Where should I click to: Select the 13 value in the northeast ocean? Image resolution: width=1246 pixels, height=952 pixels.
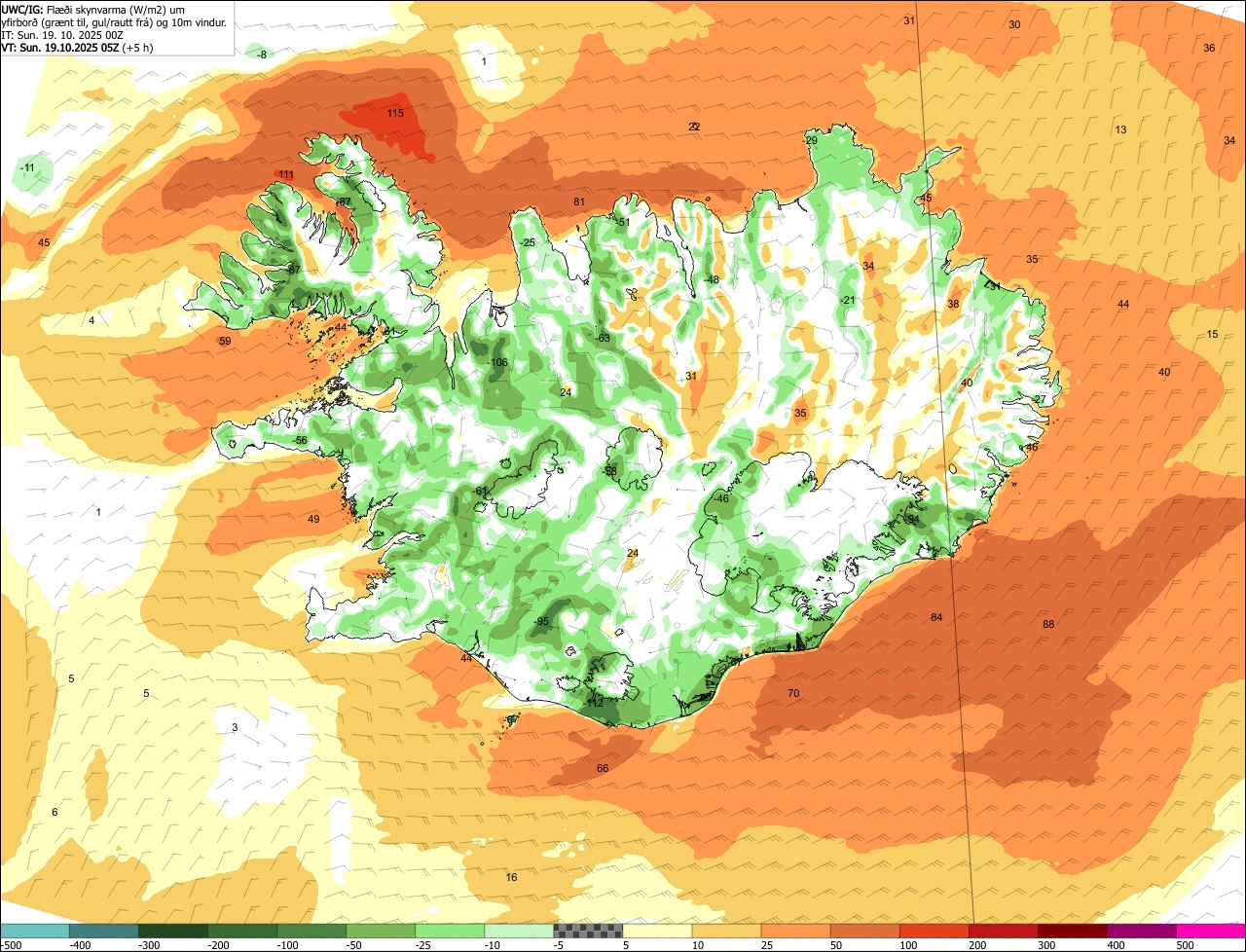pos(1120,130)
